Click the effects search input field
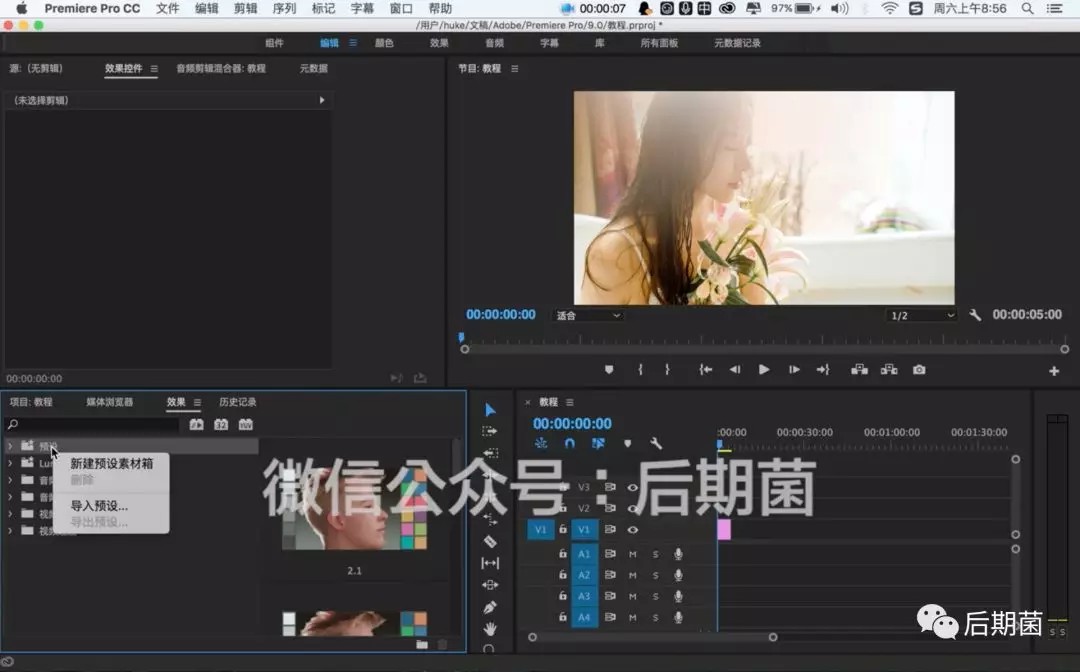1080x672 pixels. tap(92, 424)
